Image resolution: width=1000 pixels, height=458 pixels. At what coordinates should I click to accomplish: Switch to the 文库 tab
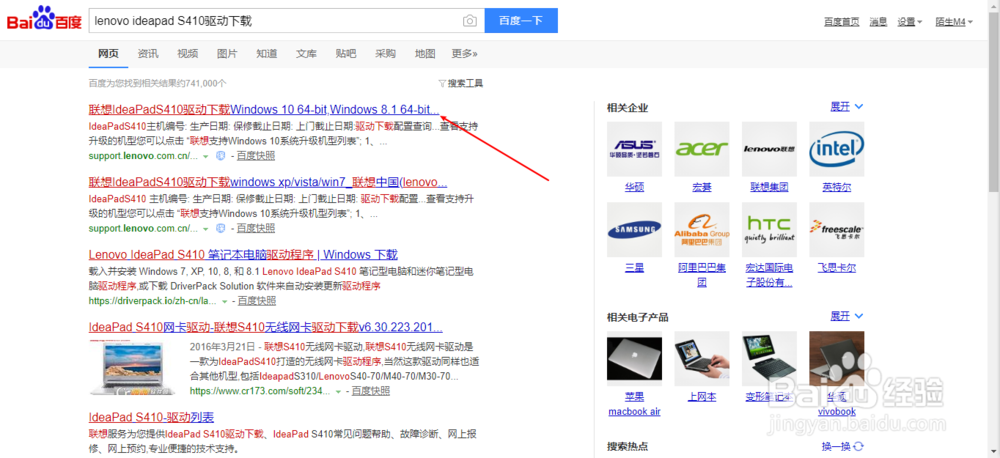(306, 54)
